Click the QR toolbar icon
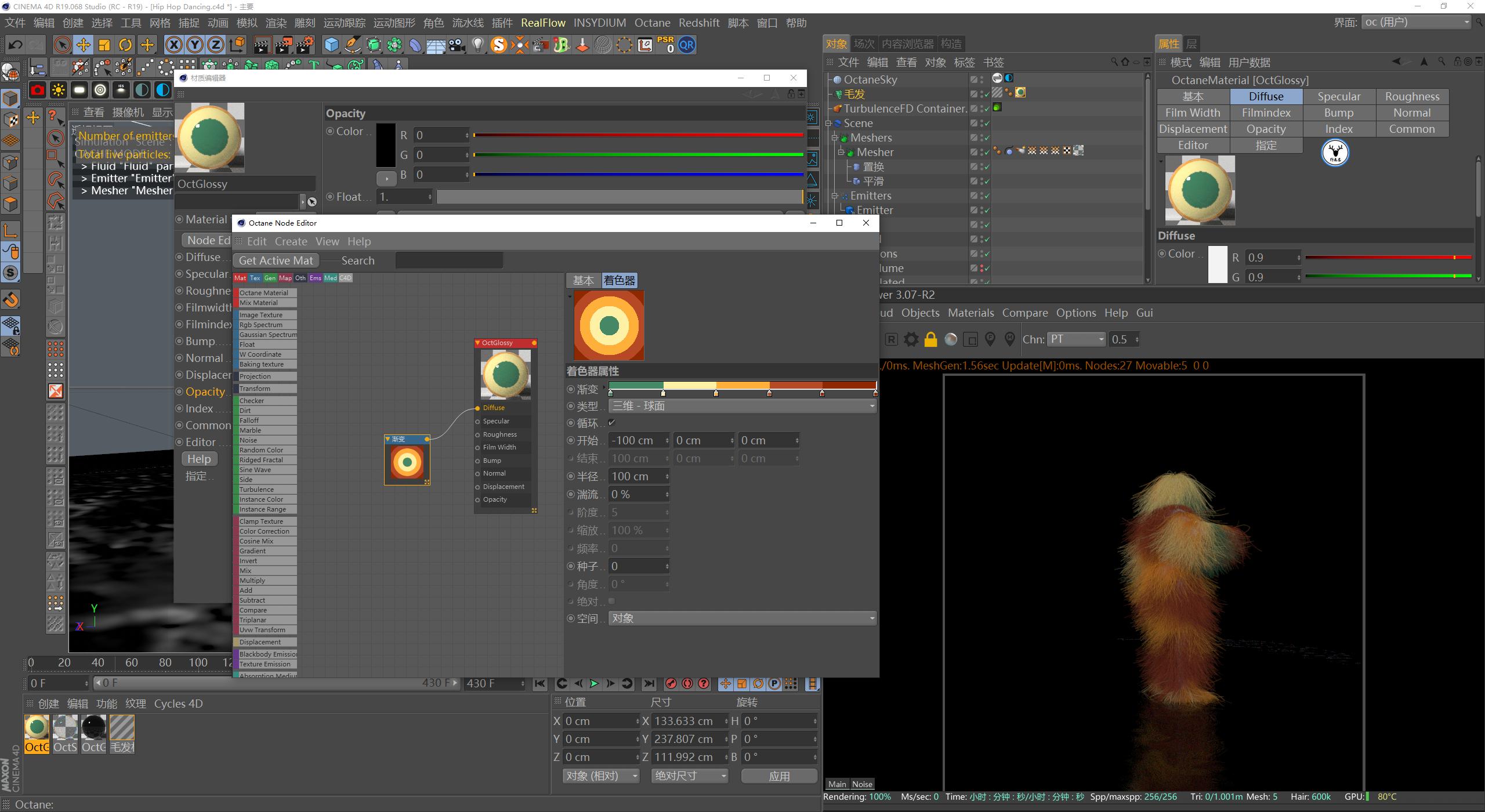 pyautogui.click(x=686, y=45)
